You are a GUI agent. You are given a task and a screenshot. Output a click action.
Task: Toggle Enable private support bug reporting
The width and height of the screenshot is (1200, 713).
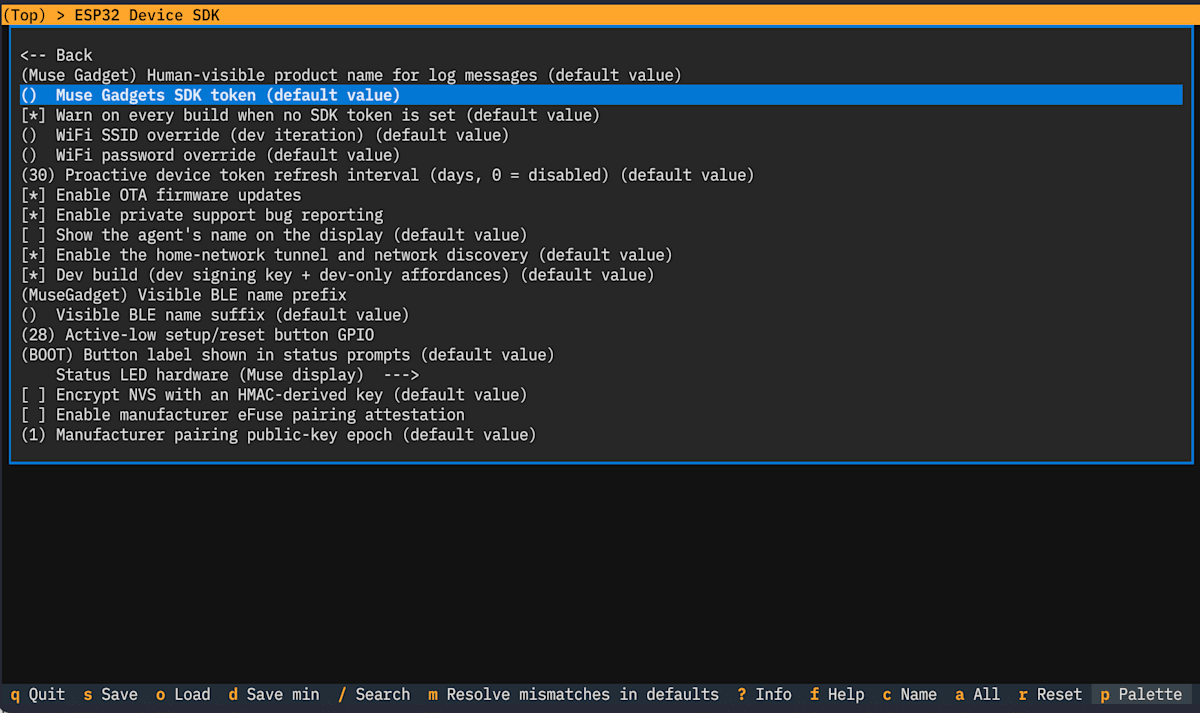coord(202,215)
